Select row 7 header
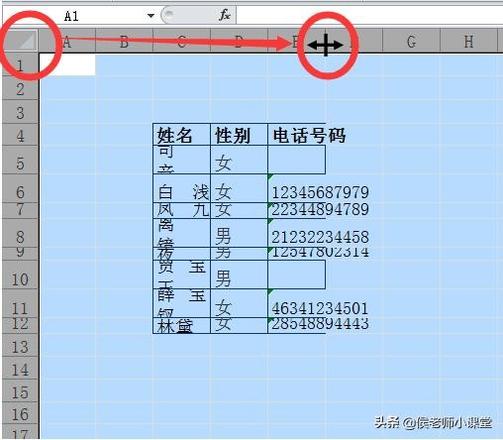The width and height of the screenshot is (503, 440). pyautogui.click(x=20, y=210)
